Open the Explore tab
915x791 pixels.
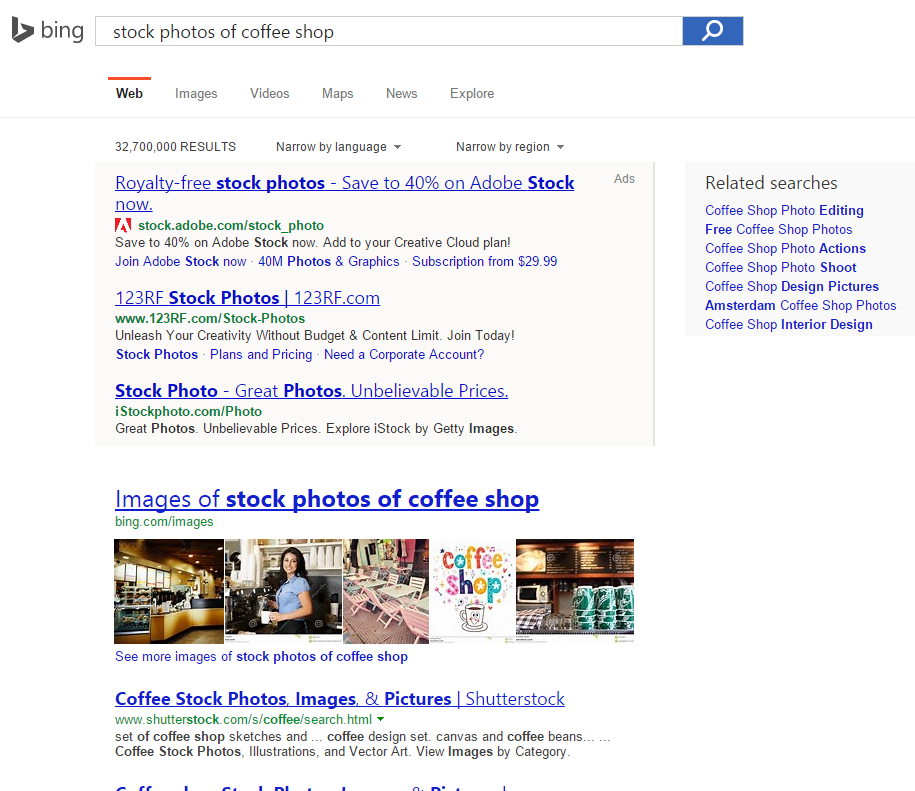pyautogui.click(x=471, y=94)
